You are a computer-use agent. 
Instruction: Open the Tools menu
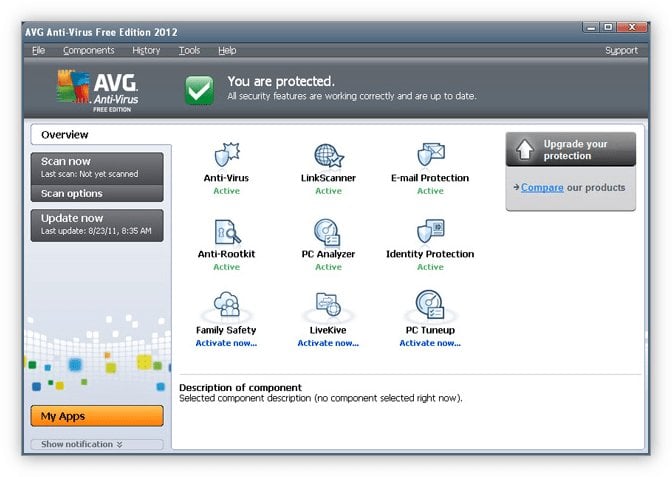click(189, 50)
